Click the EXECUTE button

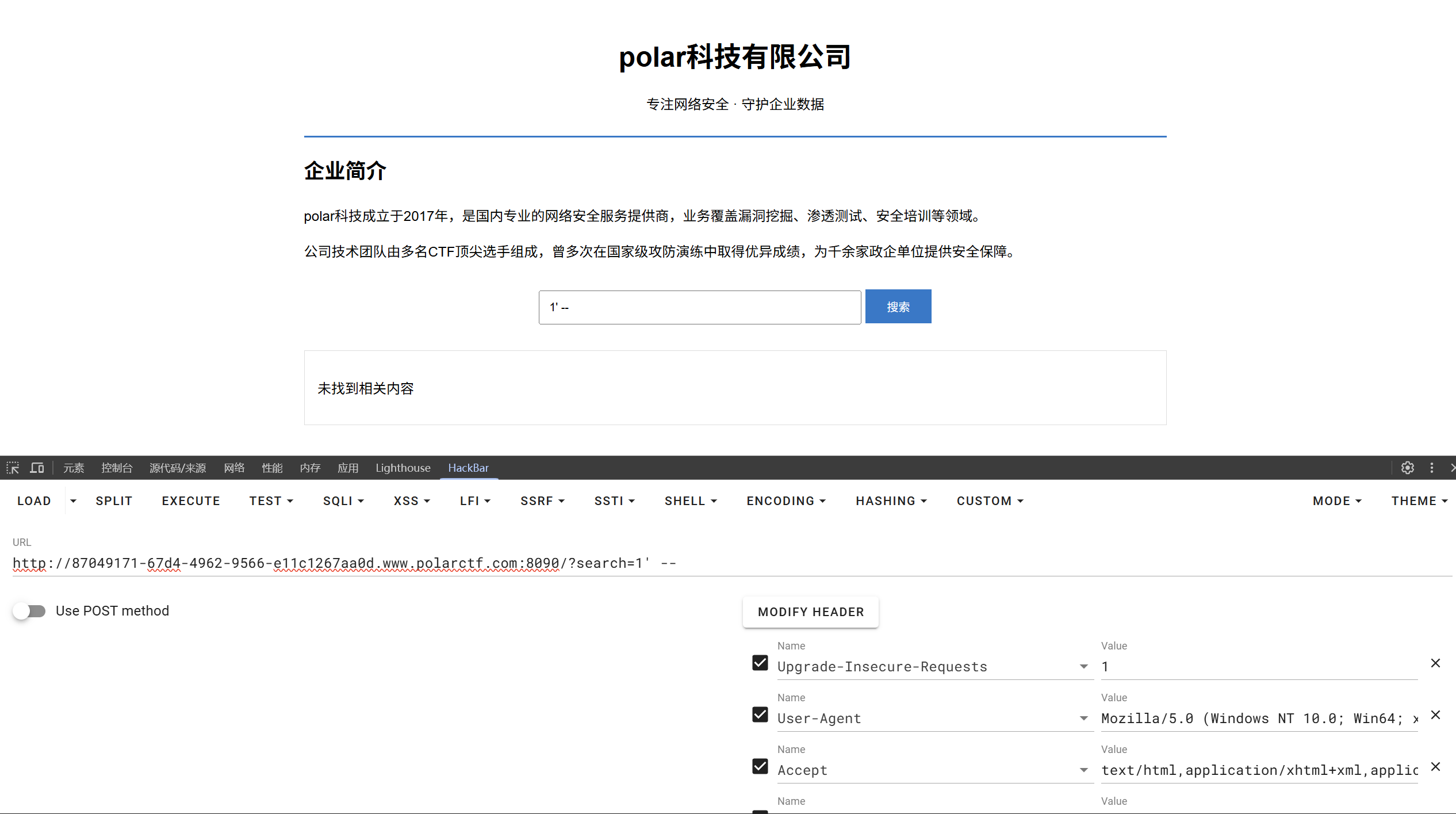(x=191, y=501)
